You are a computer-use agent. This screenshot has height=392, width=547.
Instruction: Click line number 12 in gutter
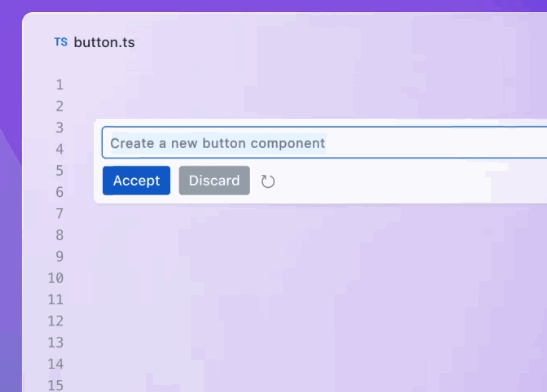(x=56, y=321)
